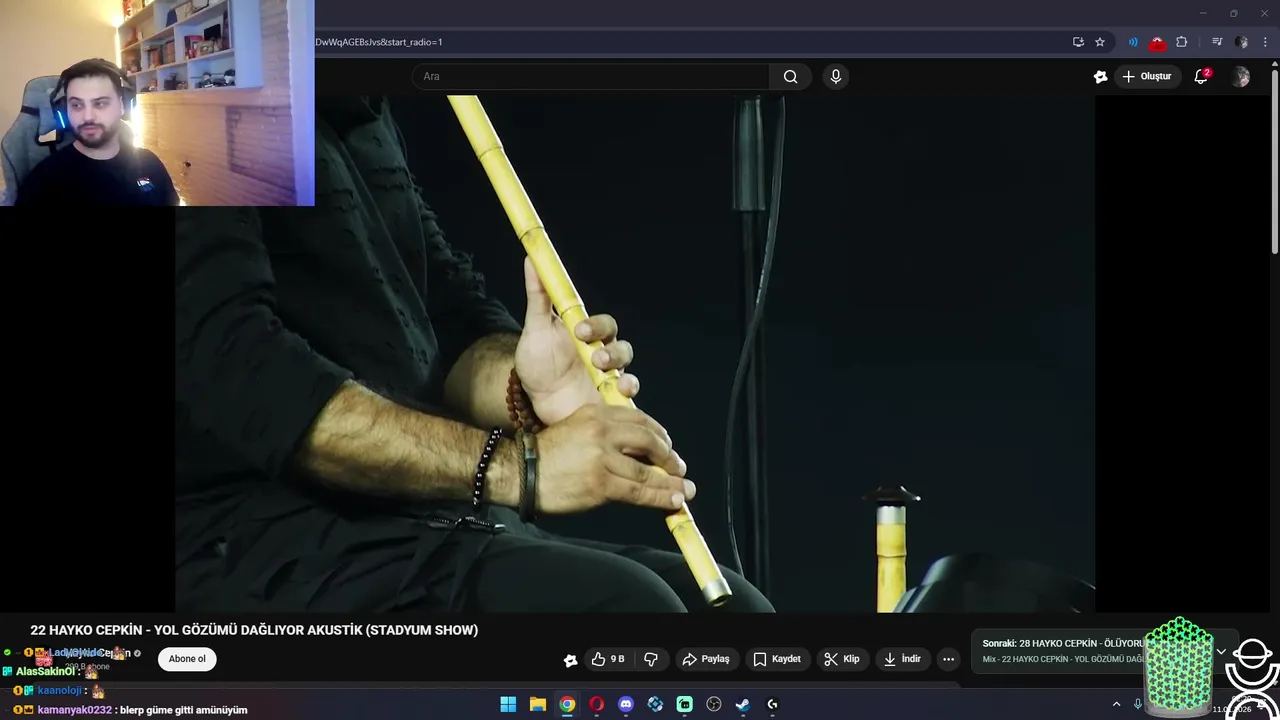
Task: Open the Chrome extensions puzzle icon
Action: [x=1181, y=42]
